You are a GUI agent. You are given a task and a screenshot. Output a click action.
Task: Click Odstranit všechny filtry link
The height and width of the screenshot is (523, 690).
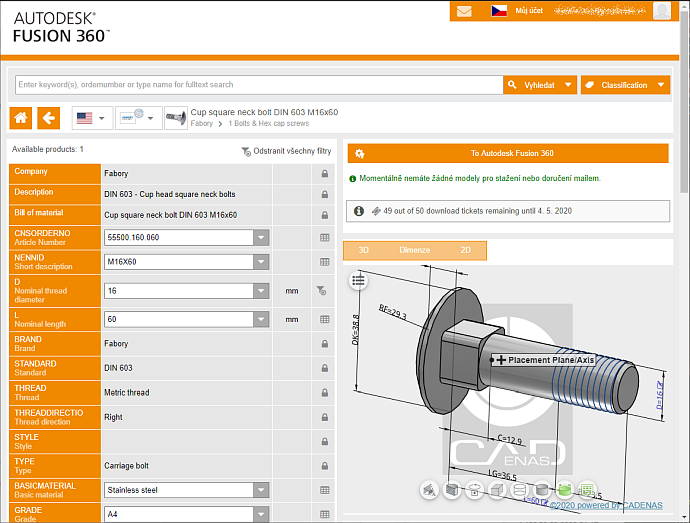coord(286,151)
